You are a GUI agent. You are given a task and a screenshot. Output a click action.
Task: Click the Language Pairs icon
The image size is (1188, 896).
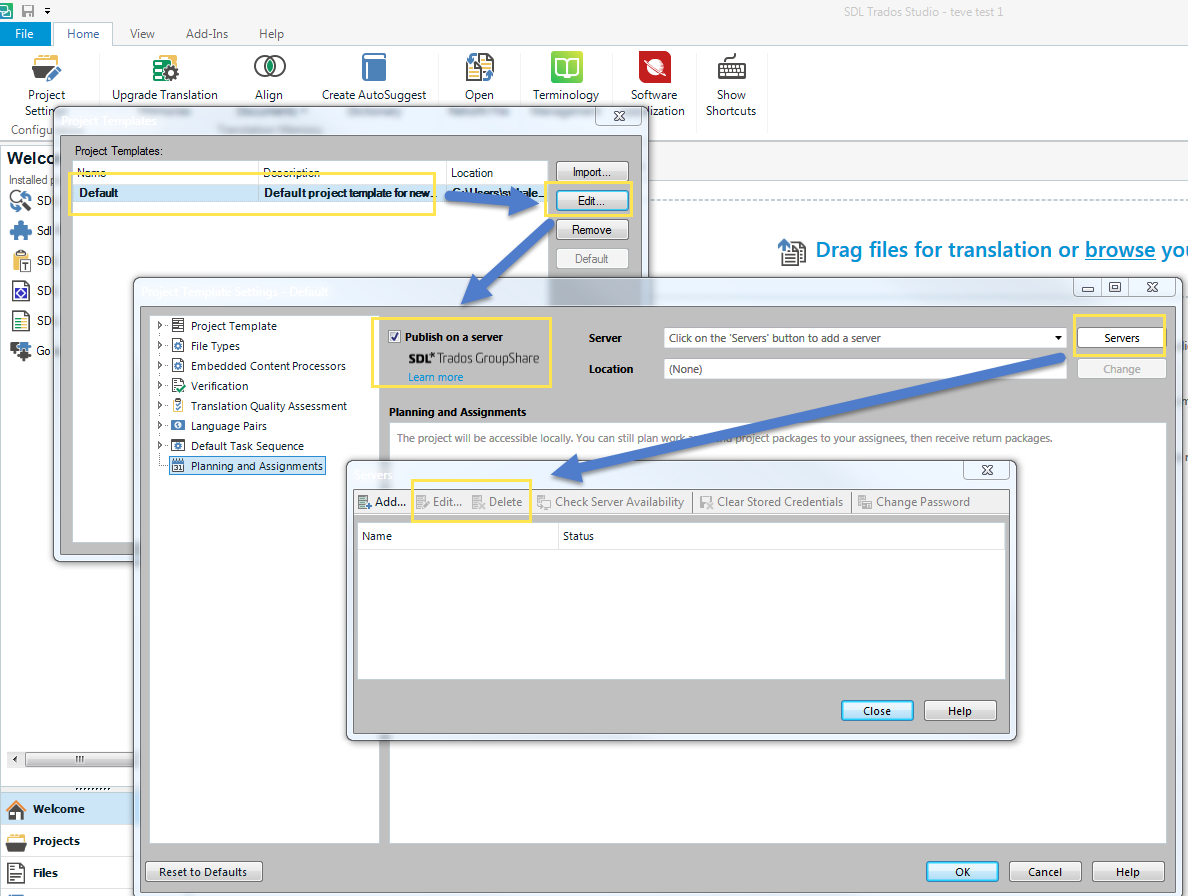(x=178, y=426)
